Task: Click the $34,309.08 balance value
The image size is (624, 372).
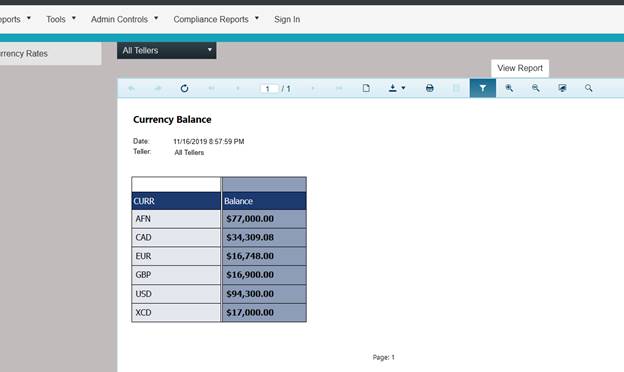Action: (x=250, y=238)
